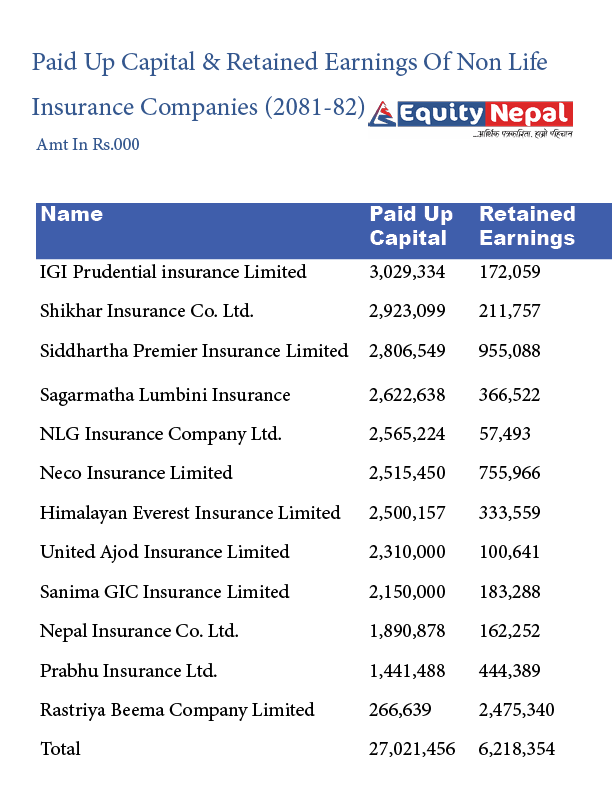Select United Ajod Insurance Limited name
The height and width of the screenshot is (792, 612).
point(165,552)
